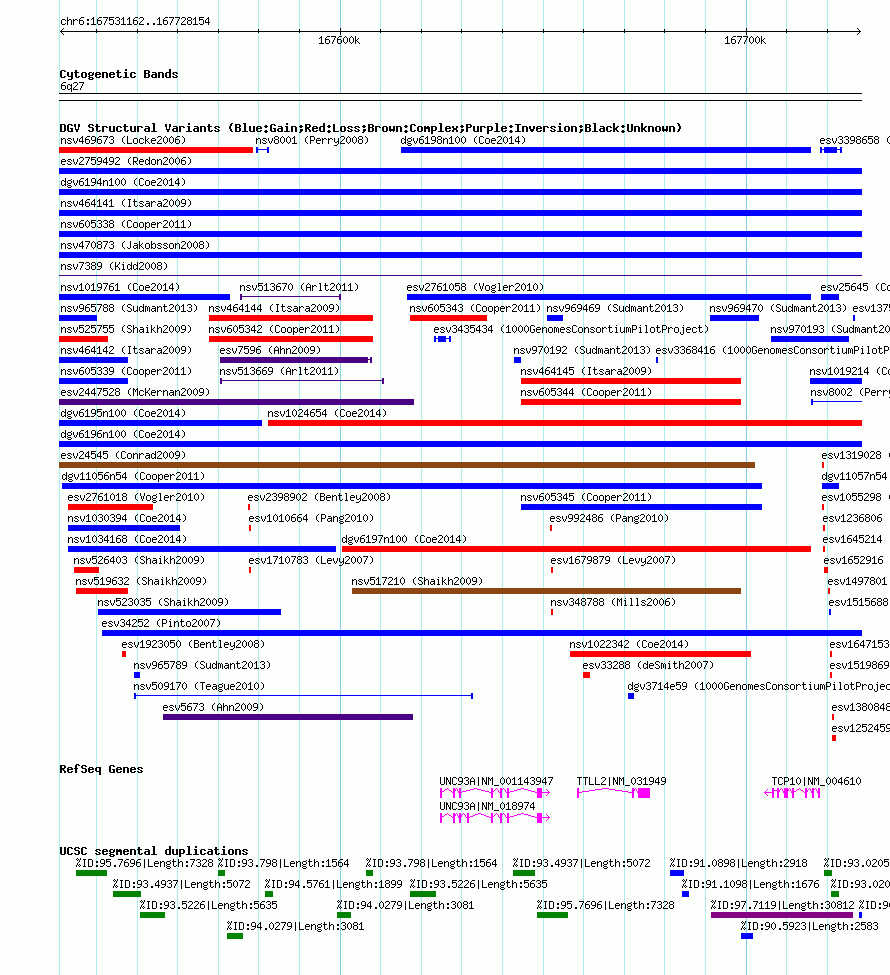Click esv1710783 (Levy2007) label
The width and height of the screenshot is (890, 975).
pyautogui.click(x=311, y=560)
